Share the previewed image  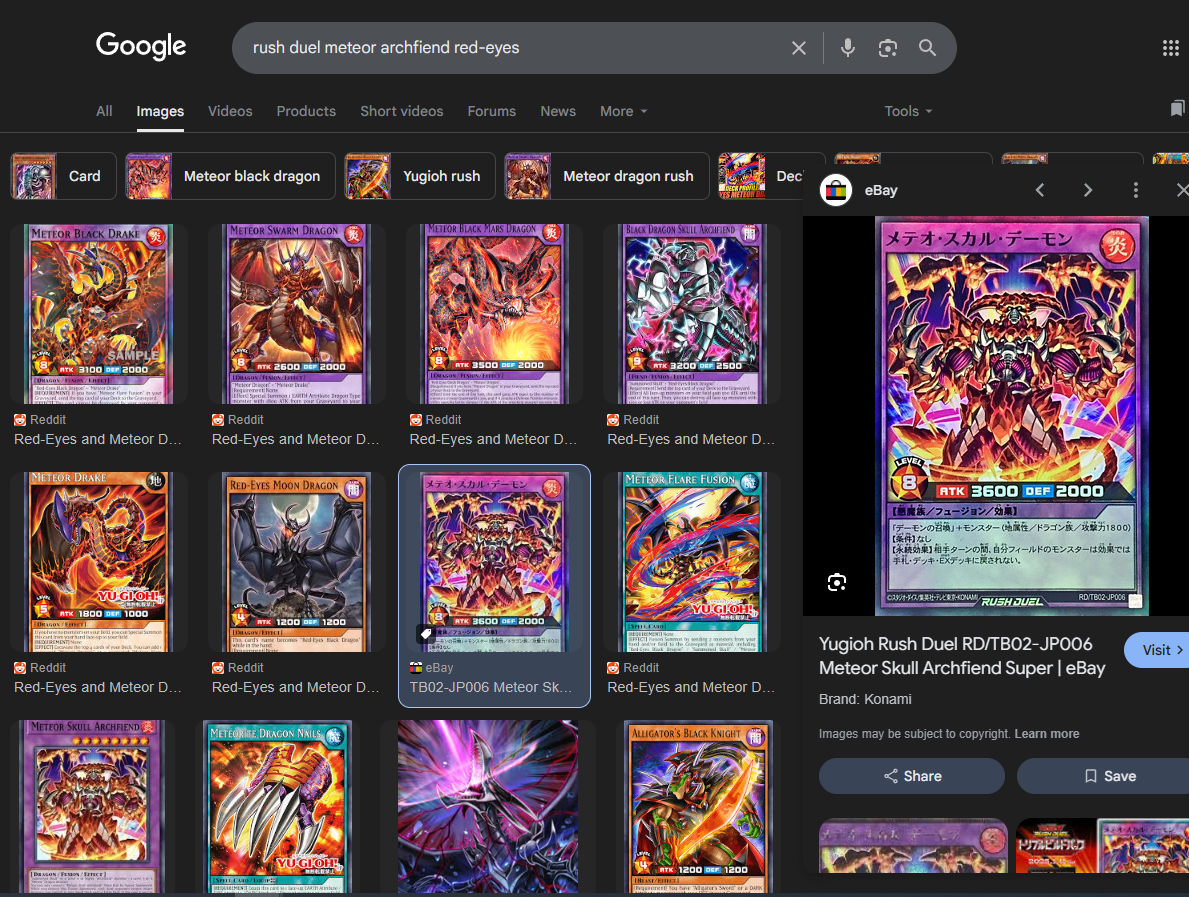(912, 776)
